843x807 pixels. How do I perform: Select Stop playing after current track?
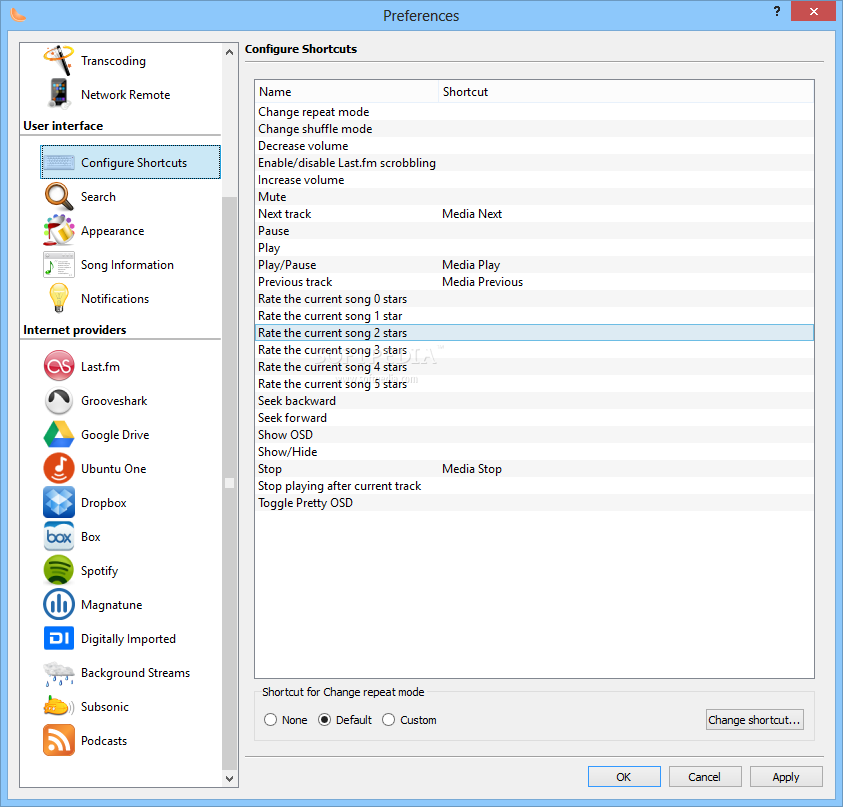534,486
